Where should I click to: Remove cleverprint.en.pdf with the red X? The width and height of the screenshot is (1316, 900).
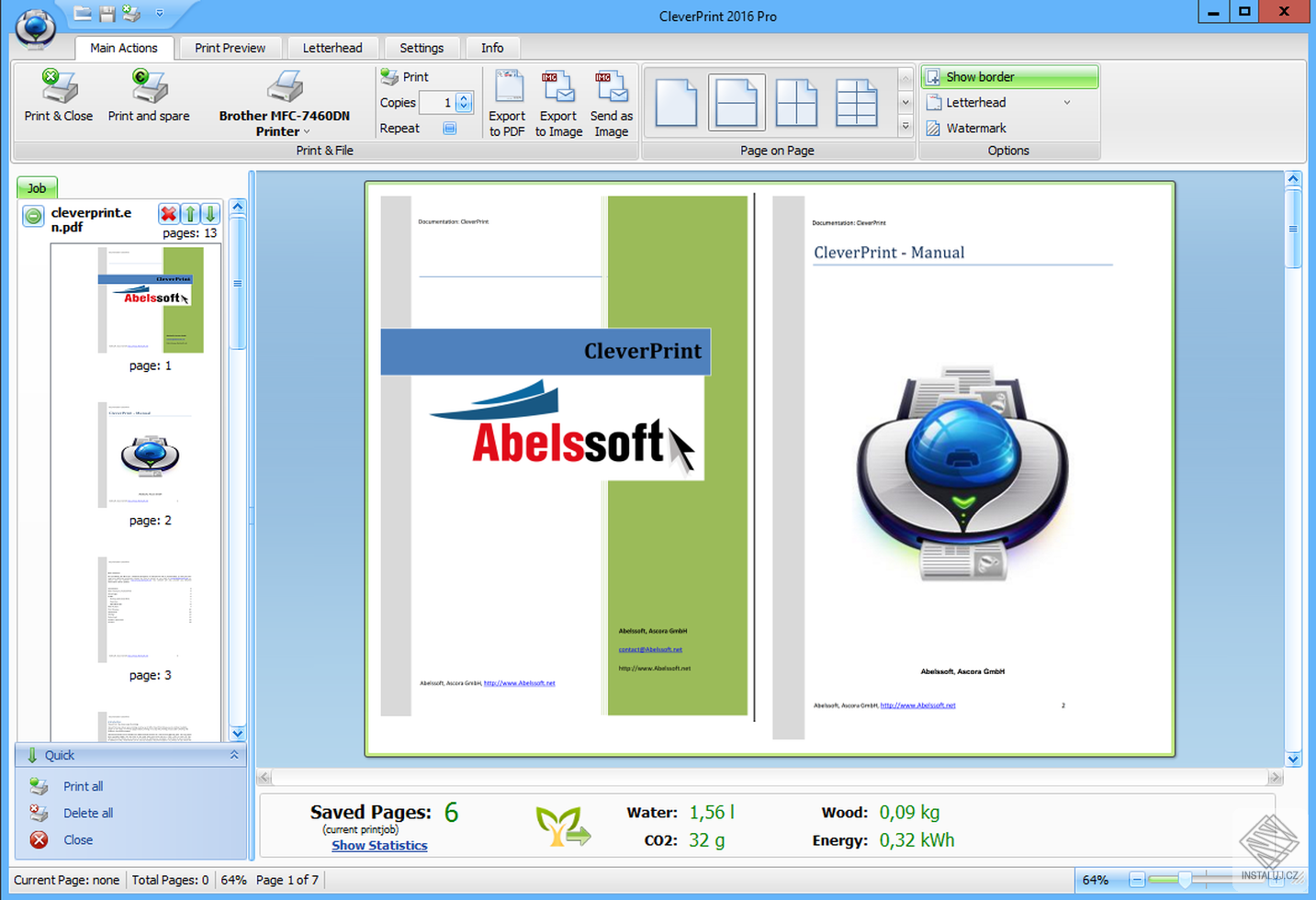click(x=168, y=214)
